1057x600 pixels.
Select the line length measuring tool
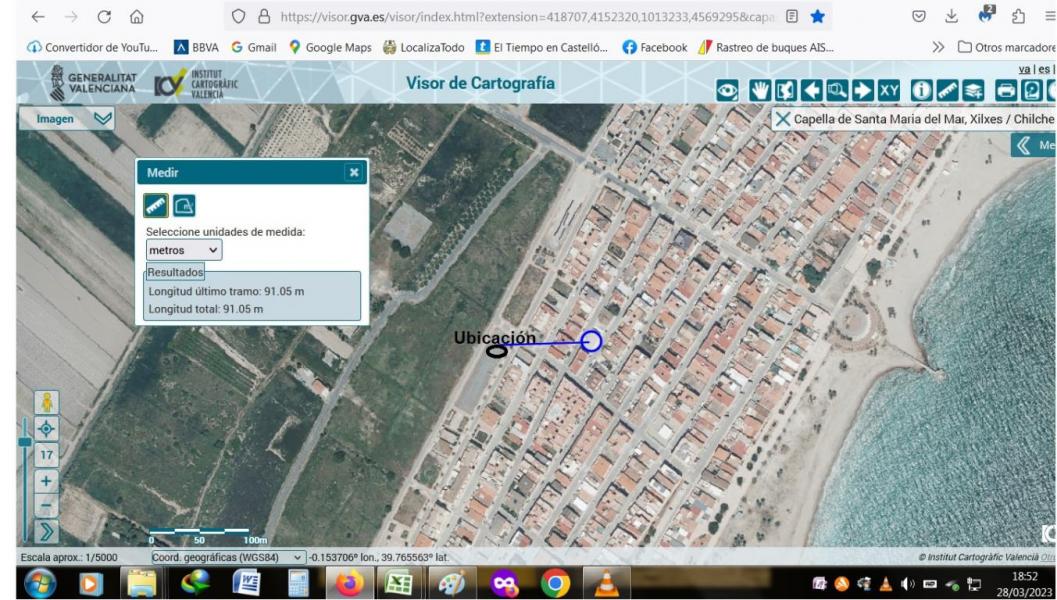[x=157, y=204]
